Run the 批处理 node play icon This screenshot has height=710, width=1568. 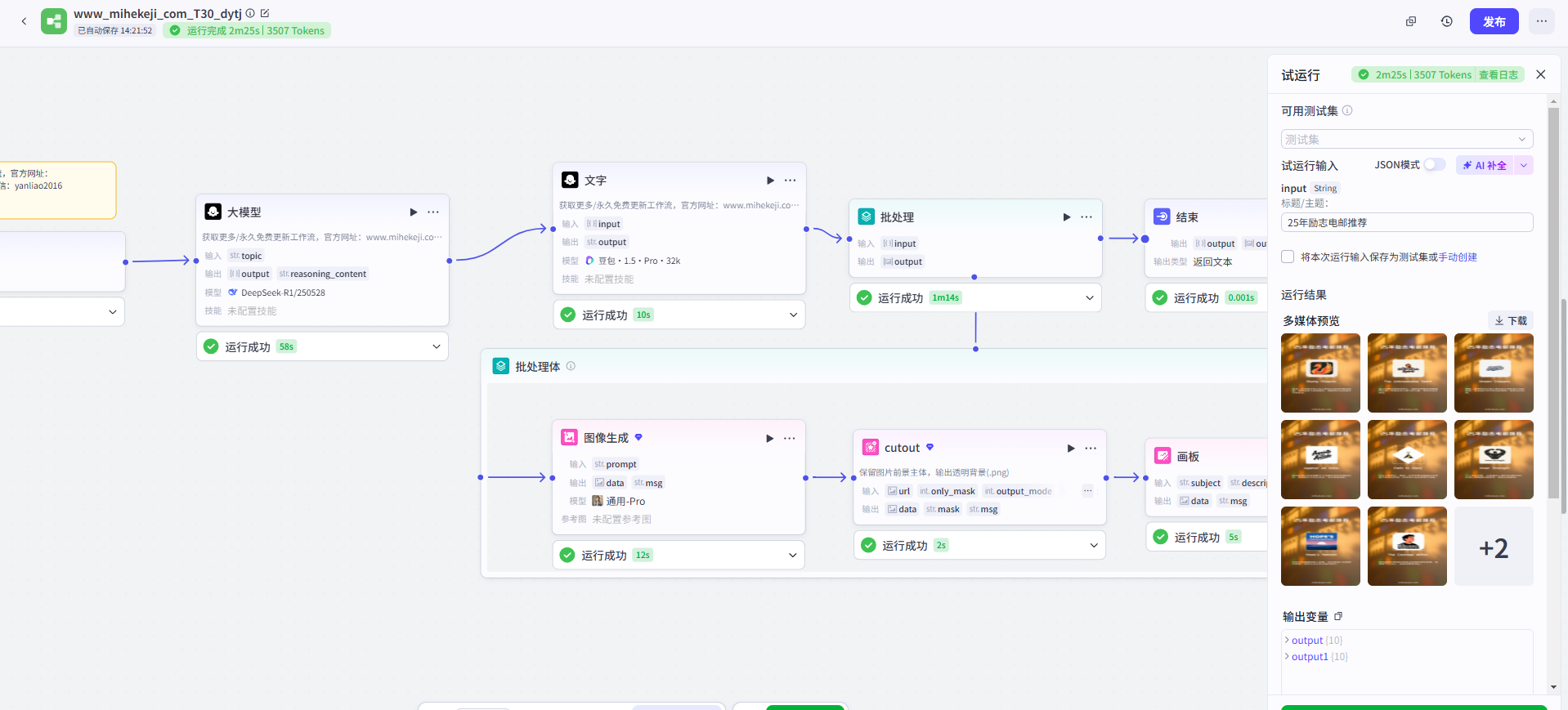(x=1066, y=217)
